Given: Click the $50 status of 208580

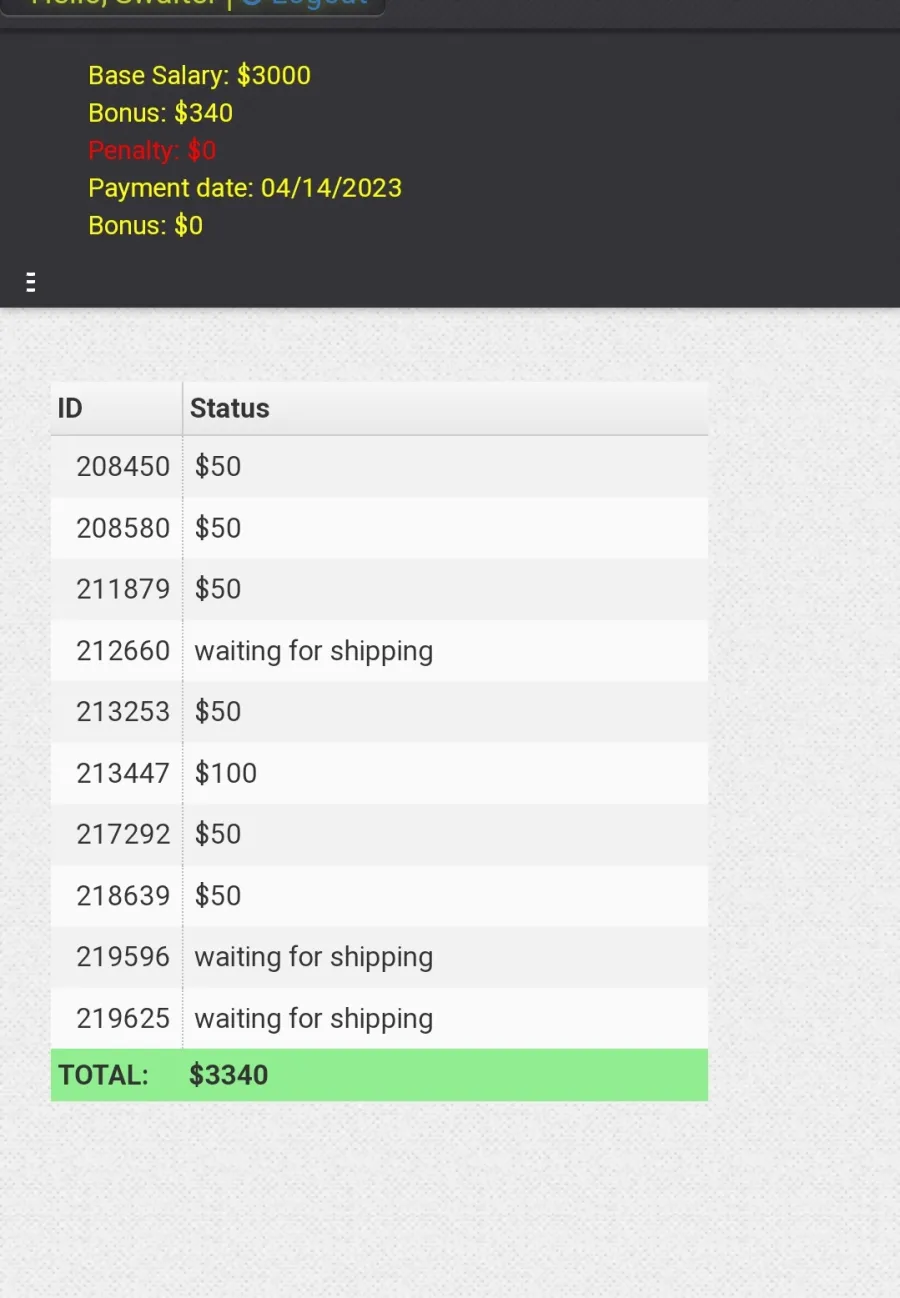Looking at the screenshot, I should coord(218,528).
